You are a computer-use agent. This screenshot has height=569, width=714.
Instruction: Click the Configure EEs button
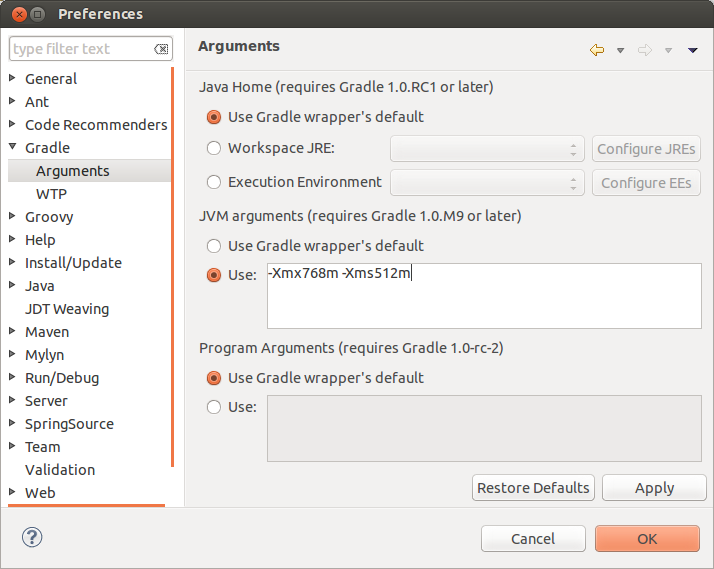pos(646,183)
